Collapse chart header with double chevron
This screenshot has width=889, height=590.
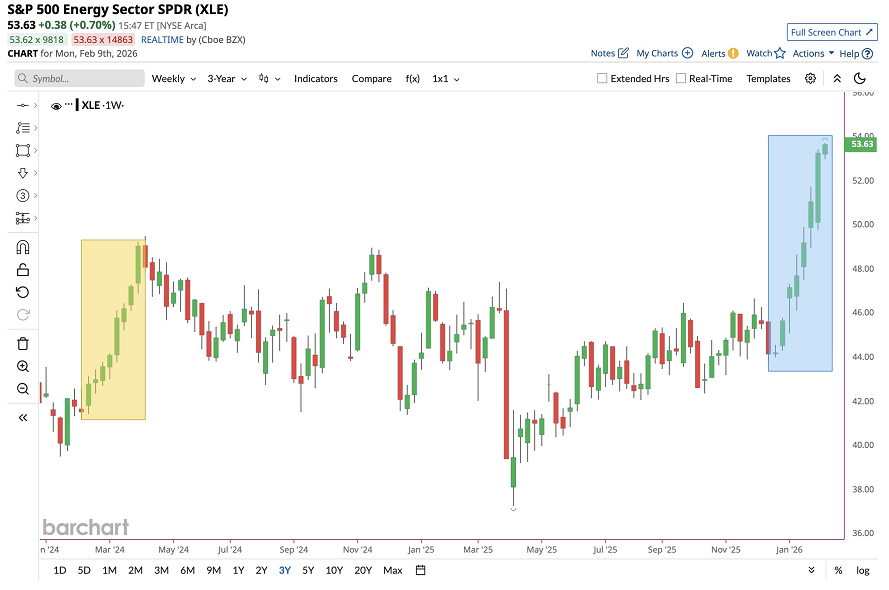click(837, 78)
